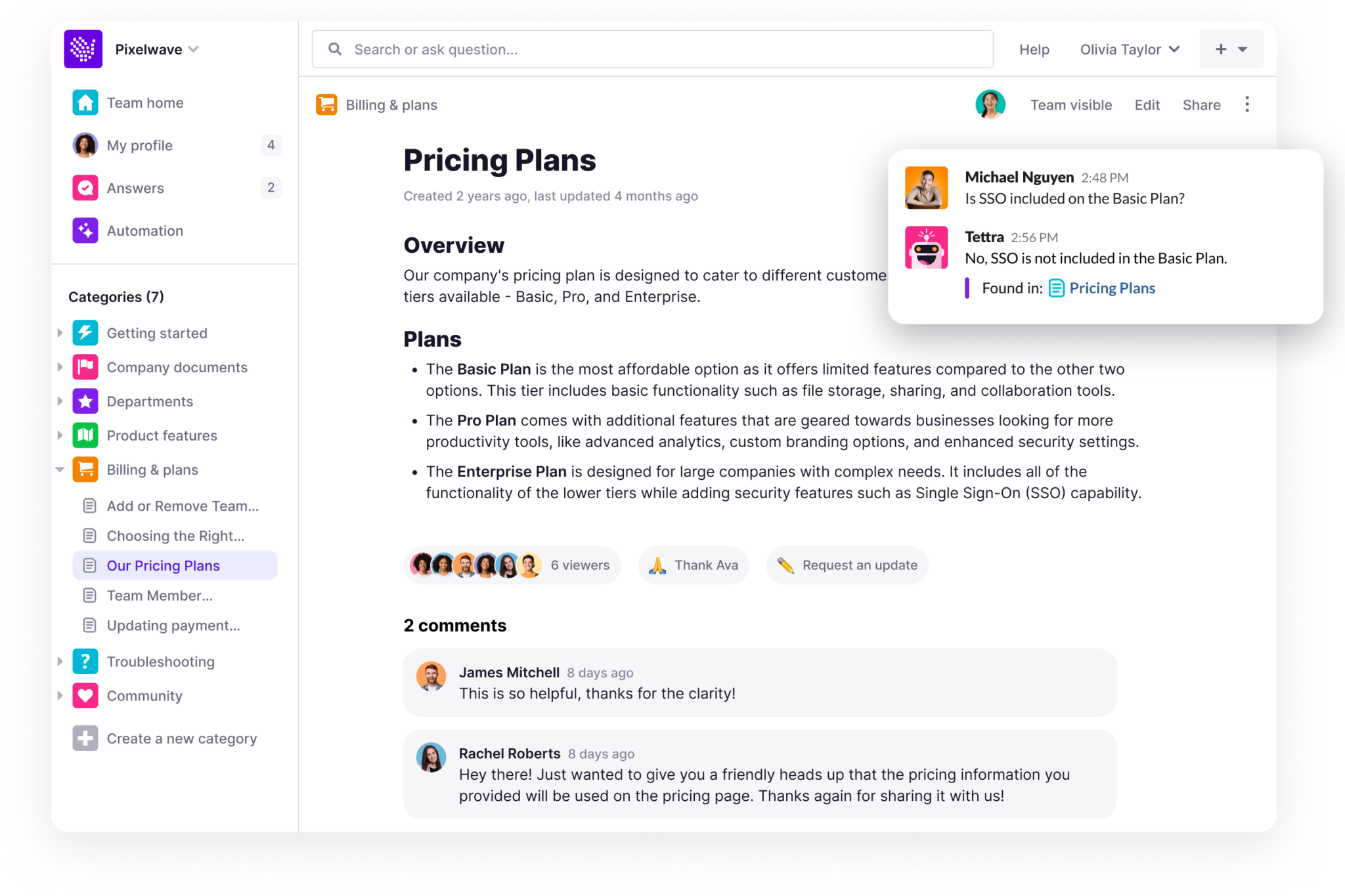Viewport: 1345px width, 896px height.
Task: Click the Thank Ava button
Action: pos(694,565)
